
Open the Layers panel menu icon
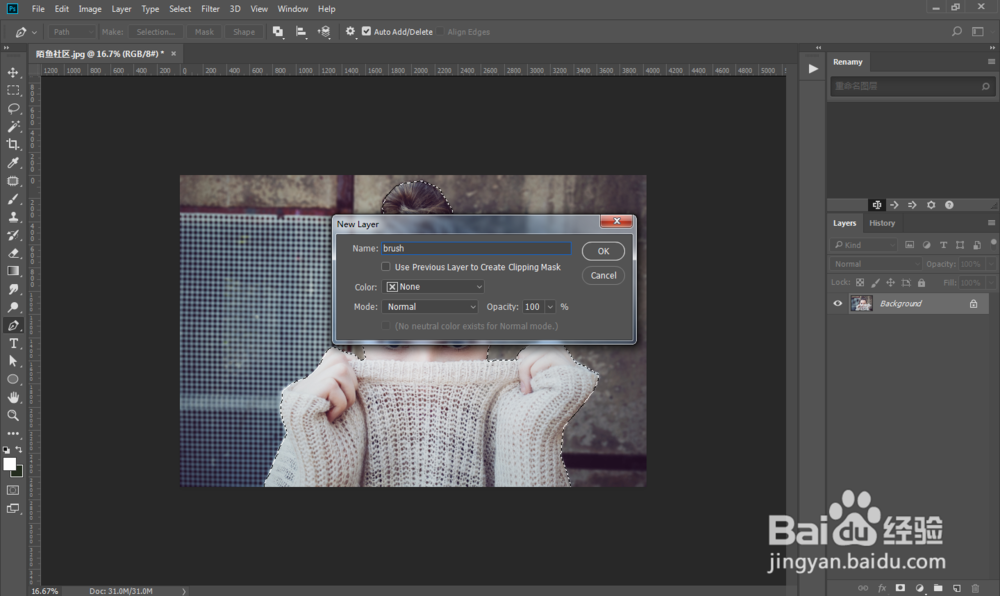tap(991, 222)
